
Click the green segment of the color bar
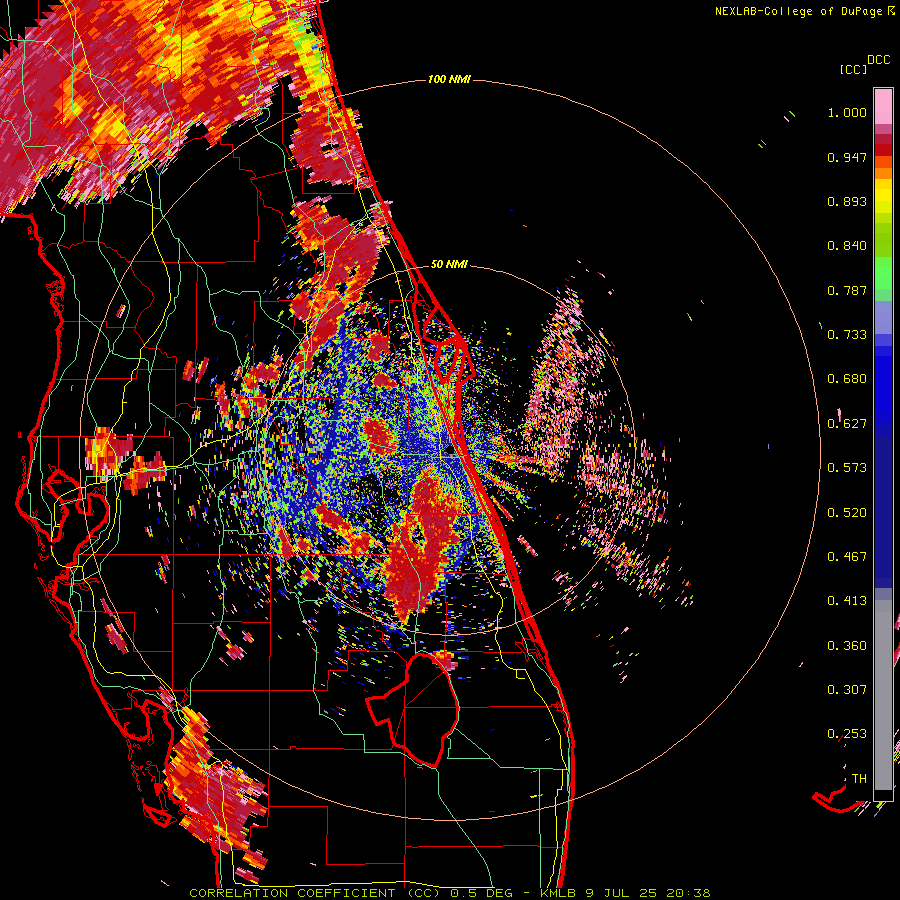click(883, 273)
